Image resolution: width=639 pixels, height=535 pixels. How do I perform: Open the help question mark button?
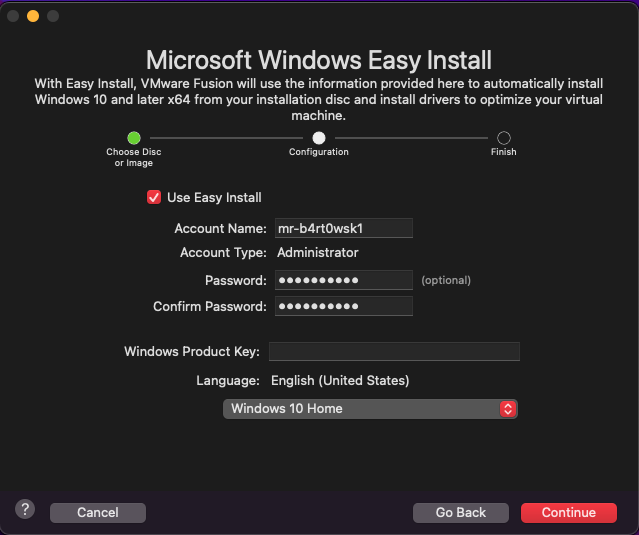click(x=25, y=509)
